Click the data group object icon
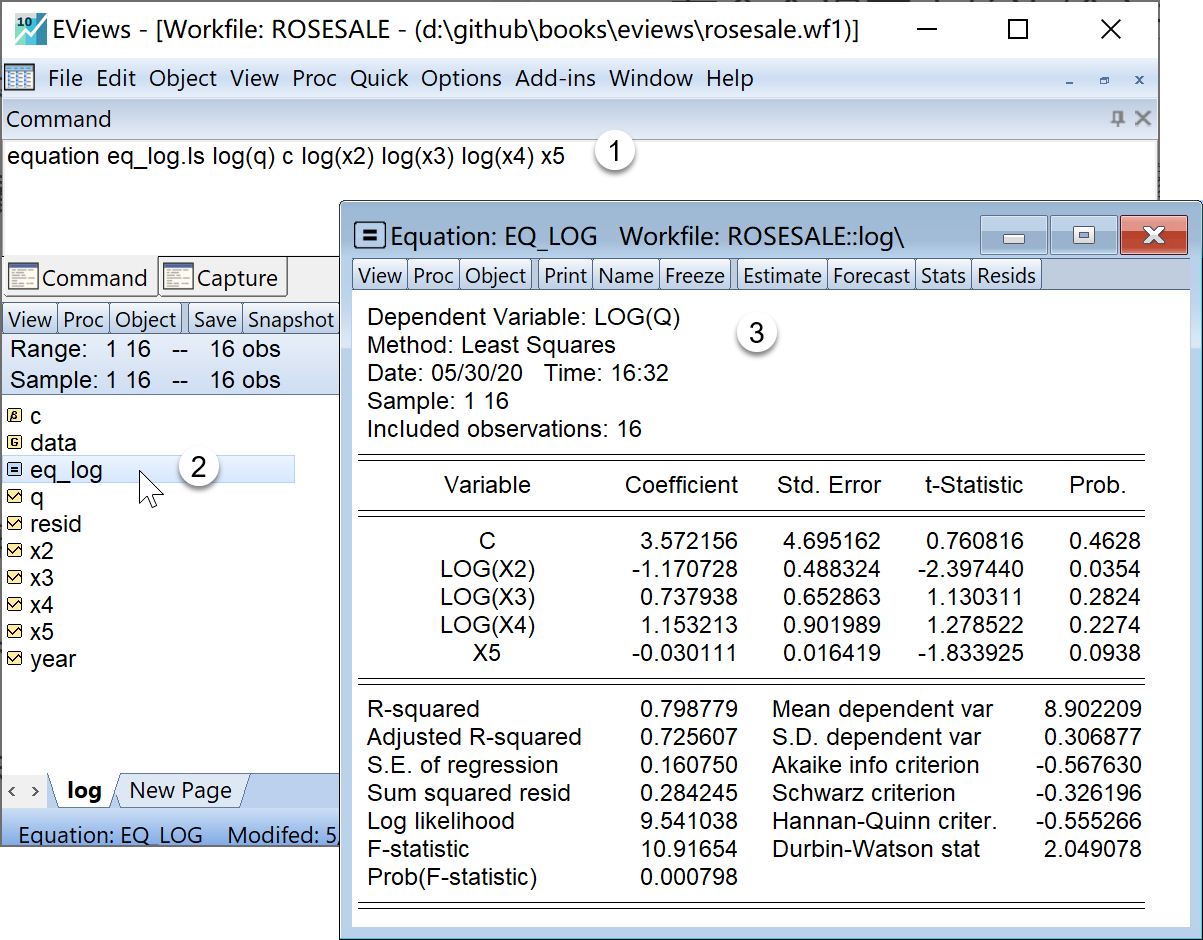This screenshot has width=1203, height=940. click(15, 443)
